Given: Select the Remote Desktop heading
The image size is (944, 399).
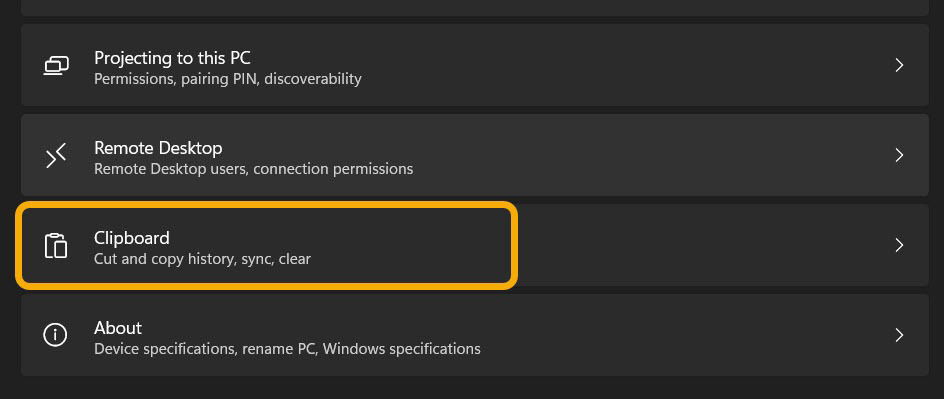Looking at the screenshot, I should [158, 147].
